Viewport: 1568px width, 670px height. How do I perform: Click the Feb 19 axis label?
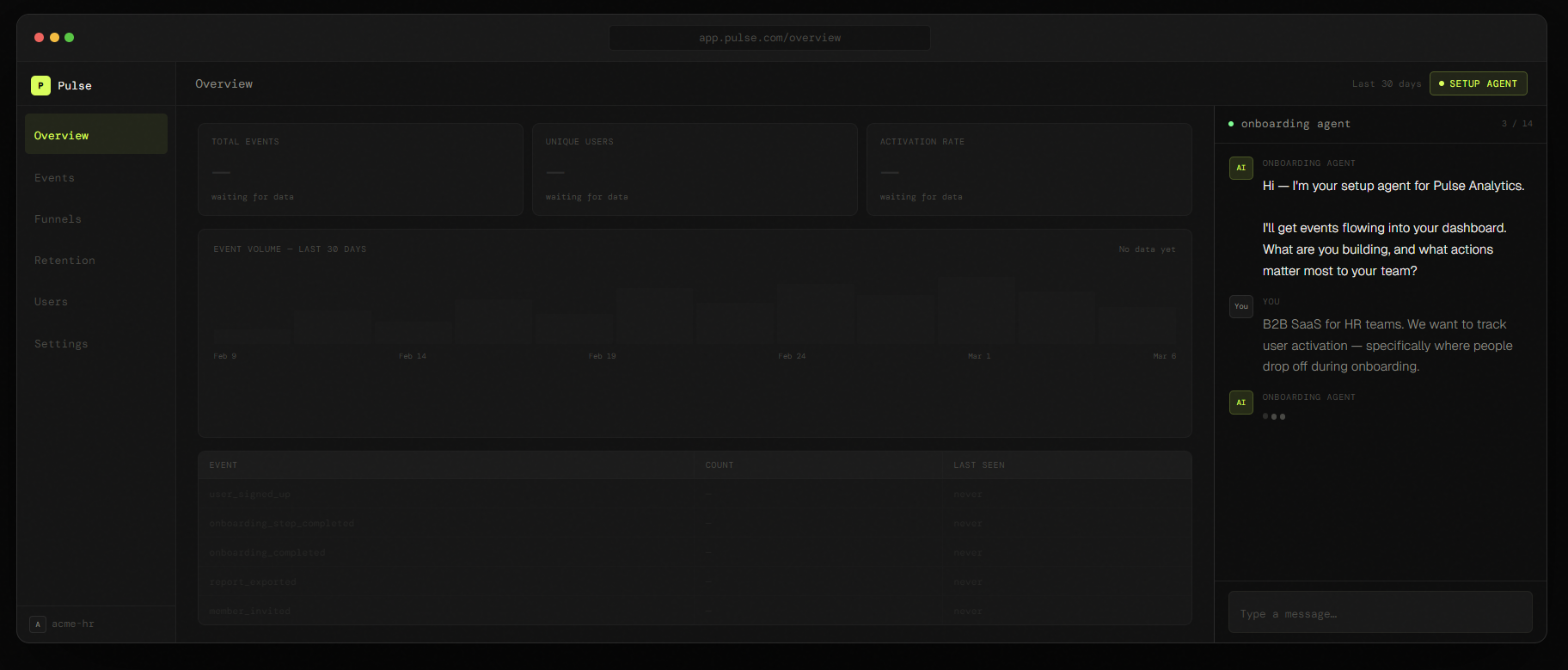click(x=603, y=356)
